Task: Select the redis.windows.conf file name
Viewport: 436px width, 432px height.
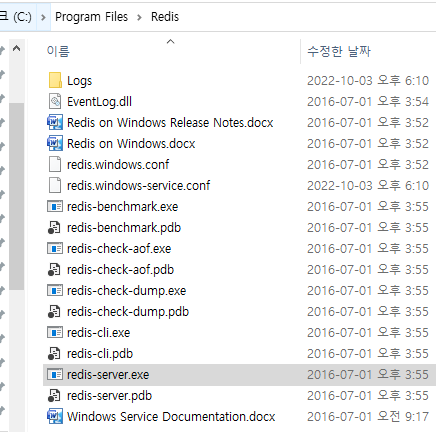Action: [118, 165]
